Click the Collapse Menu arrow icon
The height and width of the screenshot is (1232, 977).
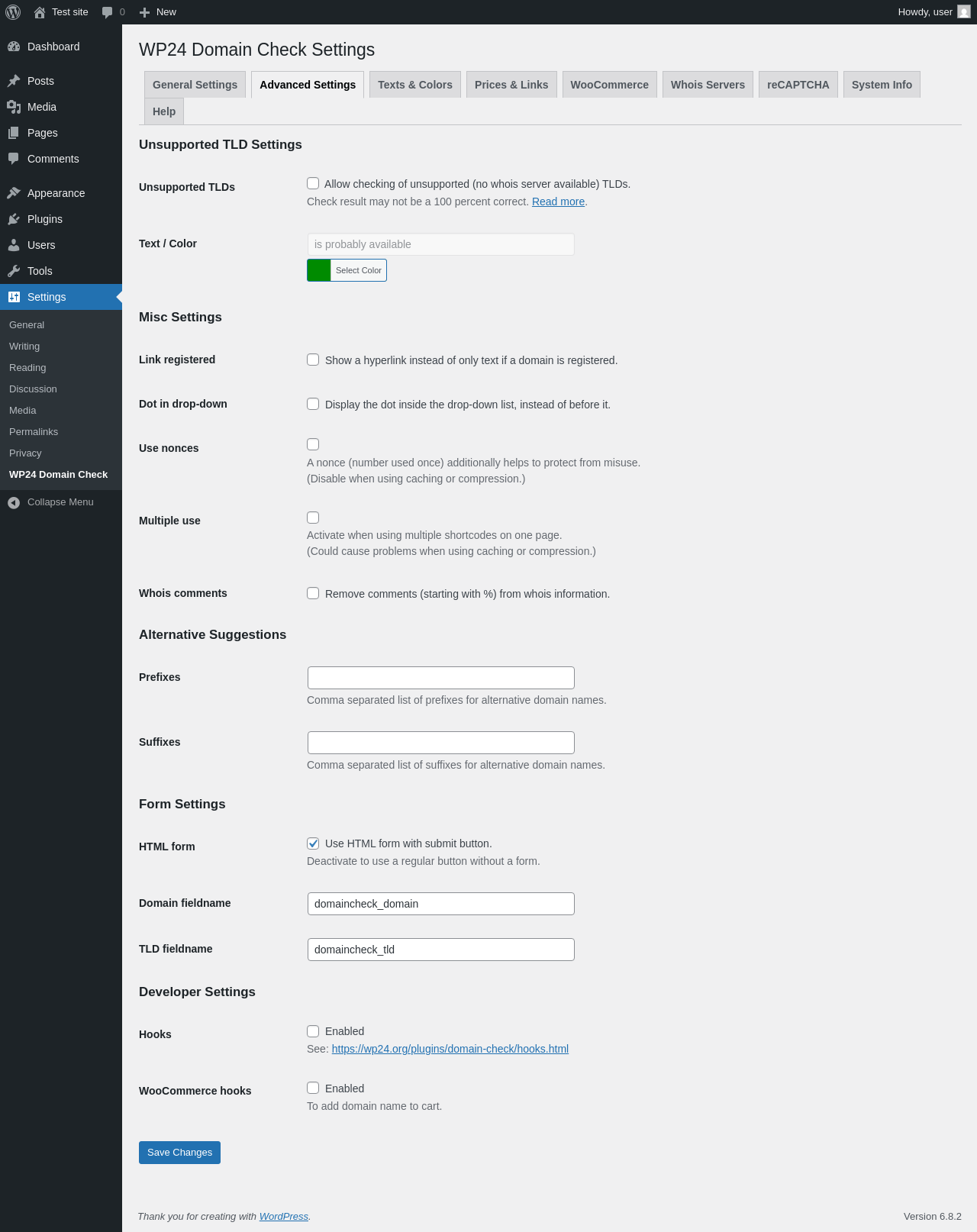pos(14,502)
